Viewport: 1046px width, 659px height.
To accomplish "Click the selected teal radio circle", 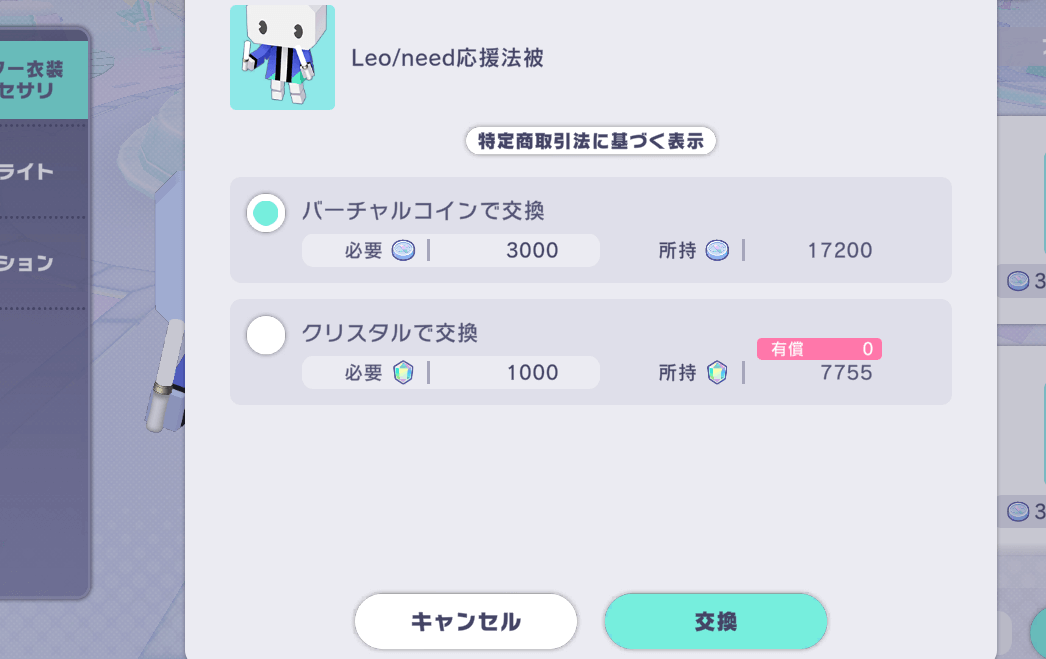I will [x=265, y=213].
